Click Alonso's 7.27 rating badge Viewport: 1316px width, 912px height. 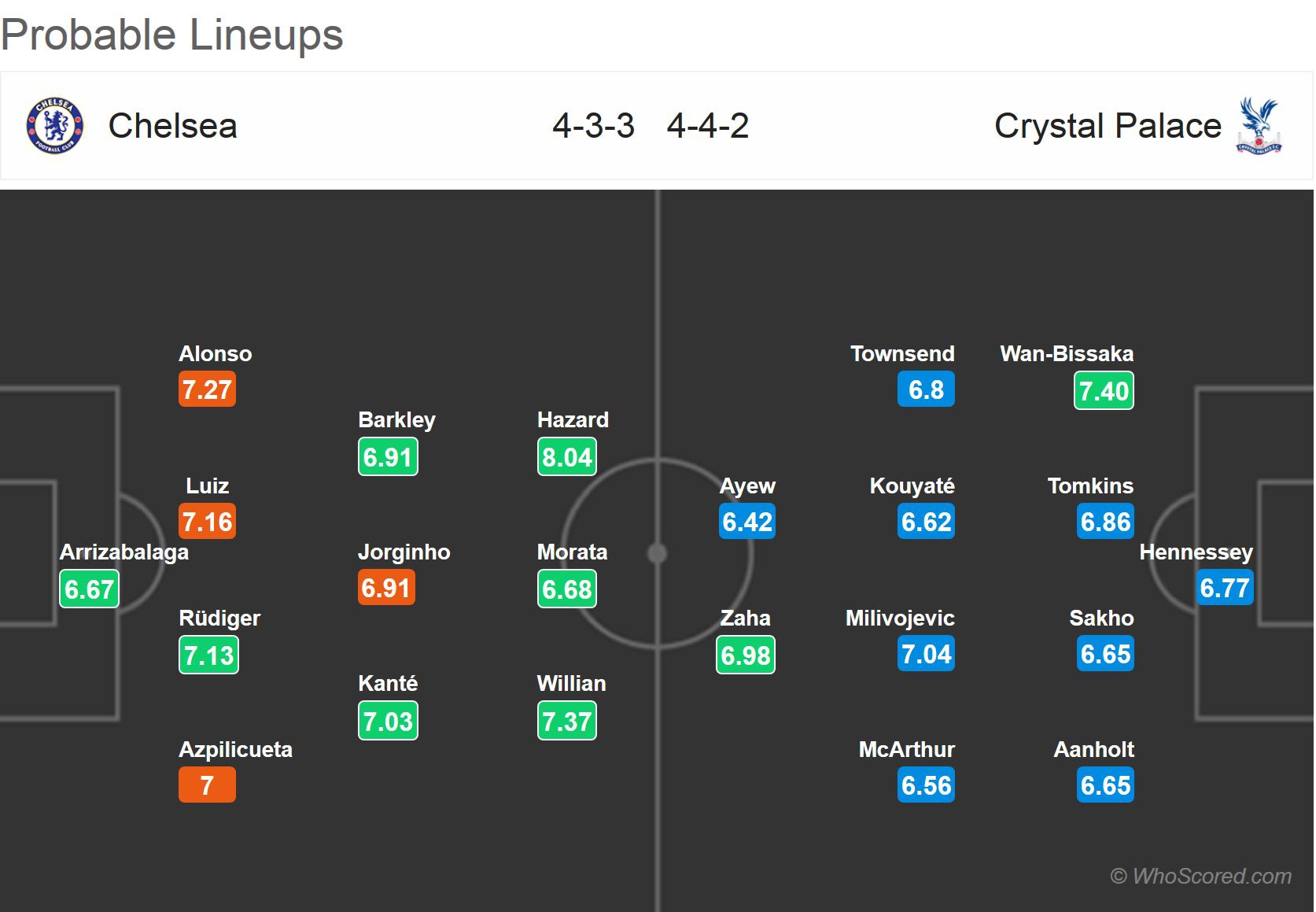(x=207, y=390)
